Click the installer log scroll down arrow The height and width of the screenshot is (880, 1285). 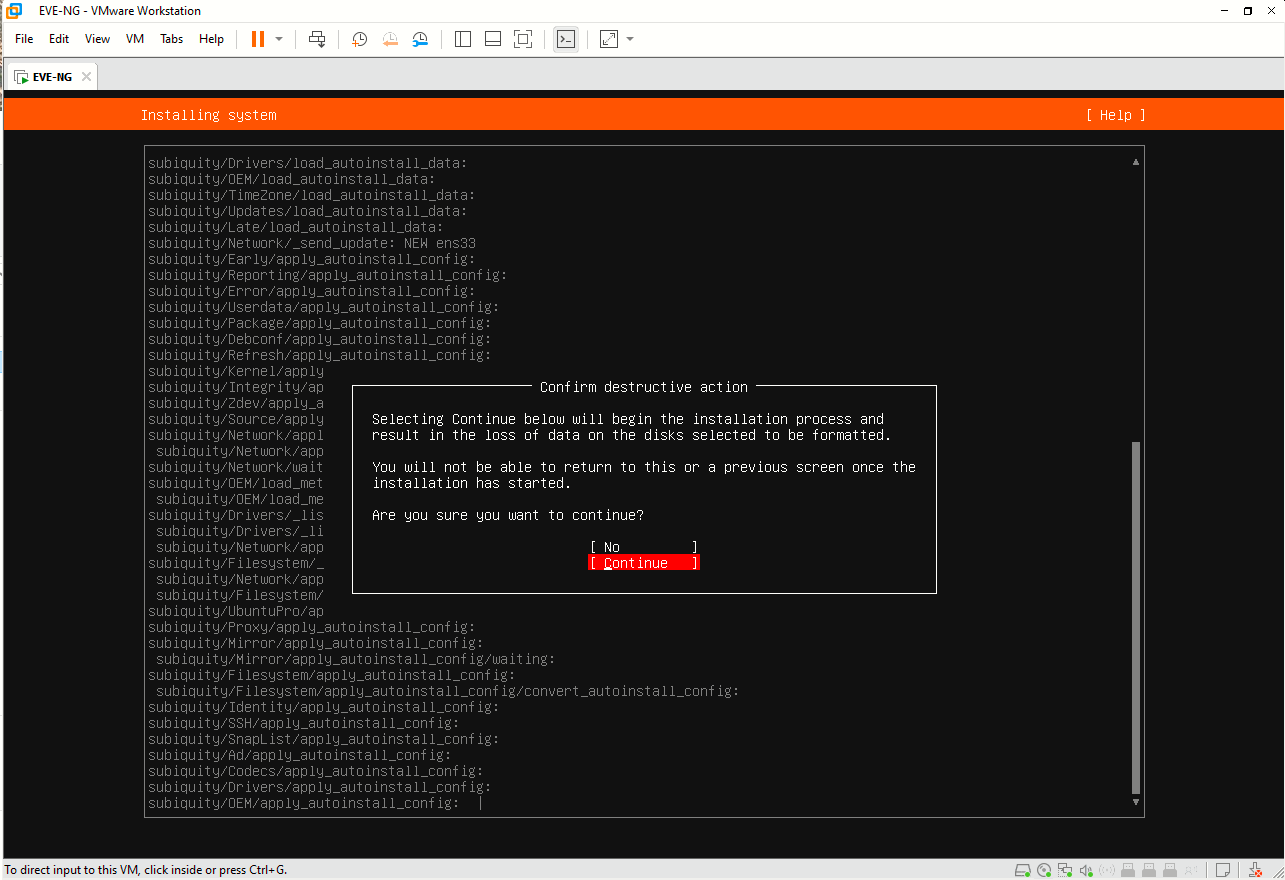1135,802
